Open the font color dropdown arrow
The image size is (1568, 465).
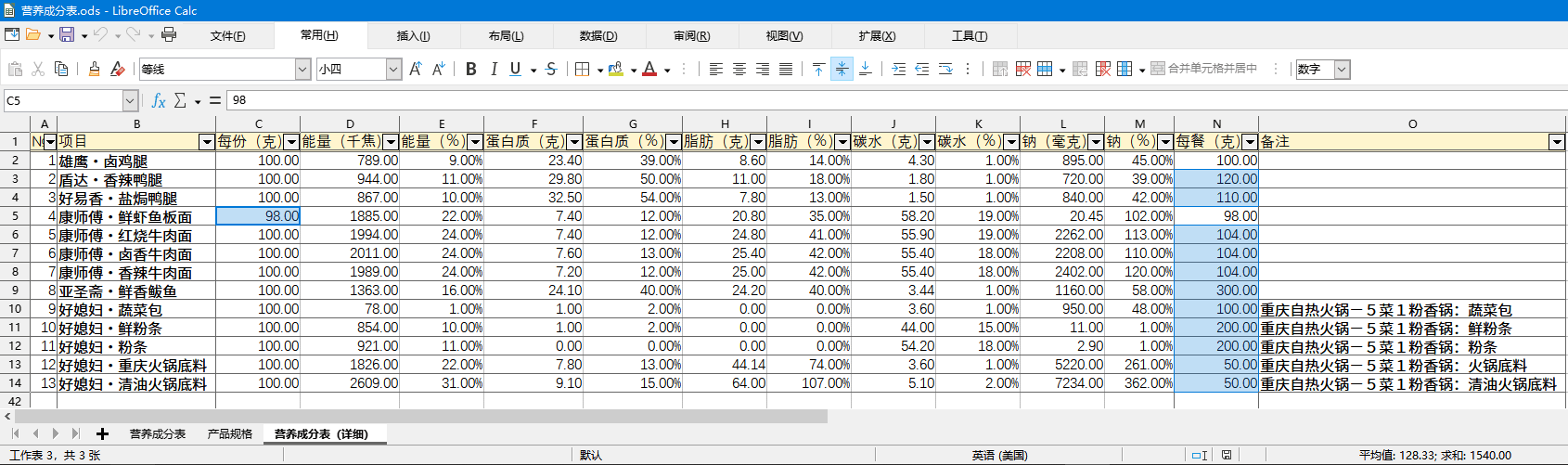pos(667,70)
